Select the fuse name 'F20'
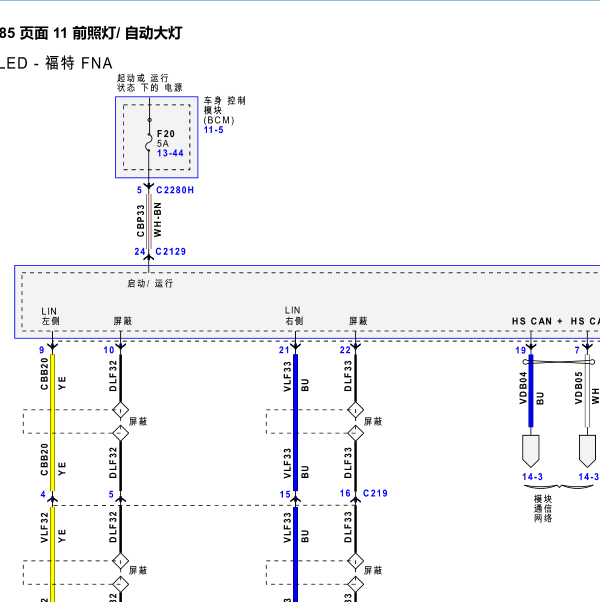 coord(166,134)
